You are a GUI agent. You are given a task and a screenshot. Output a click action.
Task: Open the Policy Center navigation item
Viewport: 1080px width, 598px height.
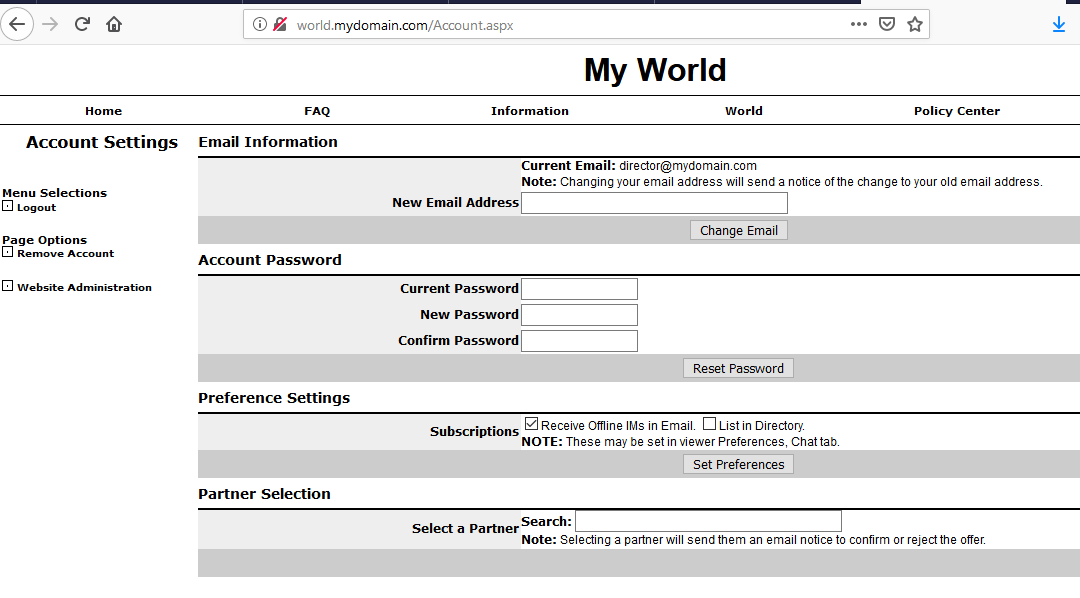click(957, 111)
